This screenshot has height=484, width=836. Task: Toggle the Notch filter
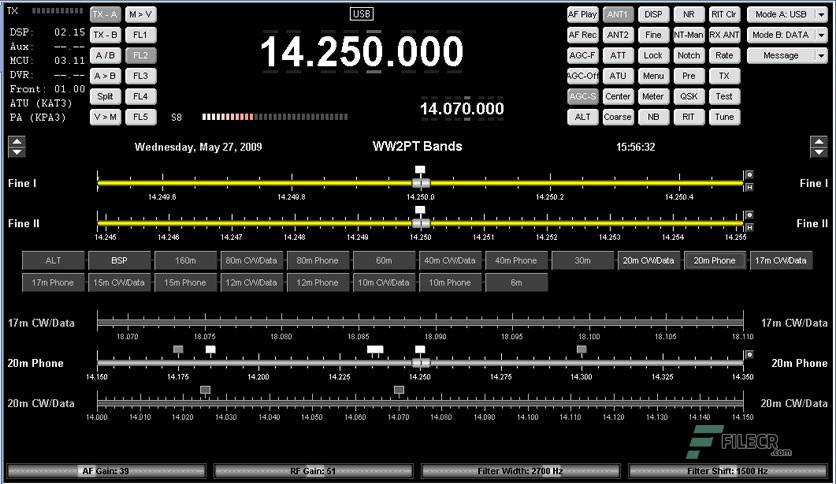(x=689, y=55)
